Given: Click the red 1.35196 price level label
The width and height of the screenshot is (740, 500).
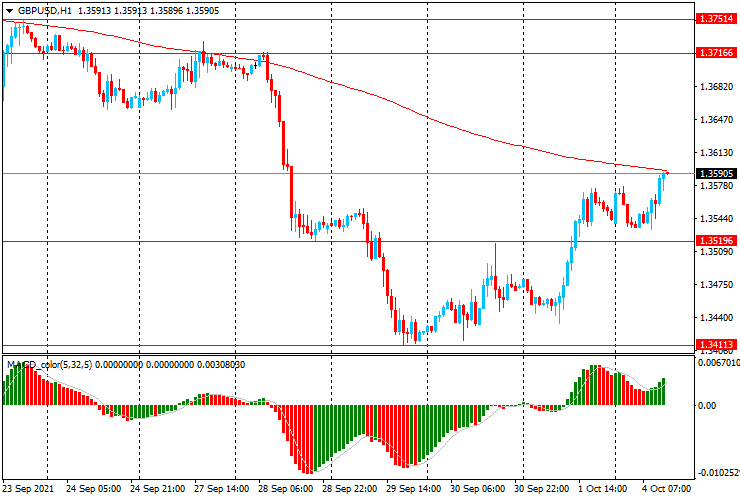Looking at the screenshot, I should click(716, 241).
